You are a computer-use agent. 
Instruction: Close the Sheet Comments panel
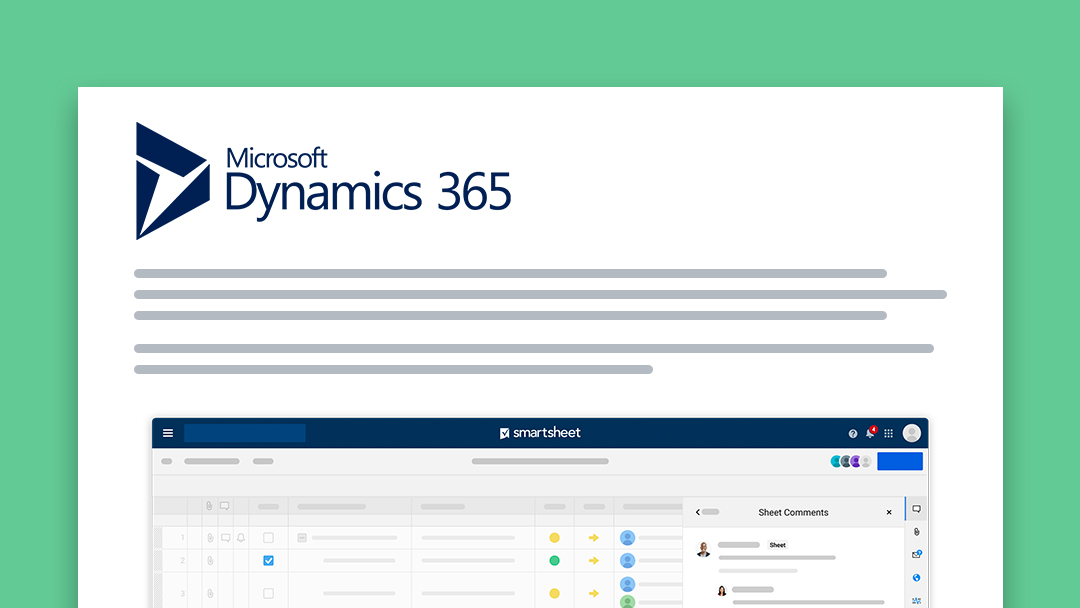pos(889,512)
